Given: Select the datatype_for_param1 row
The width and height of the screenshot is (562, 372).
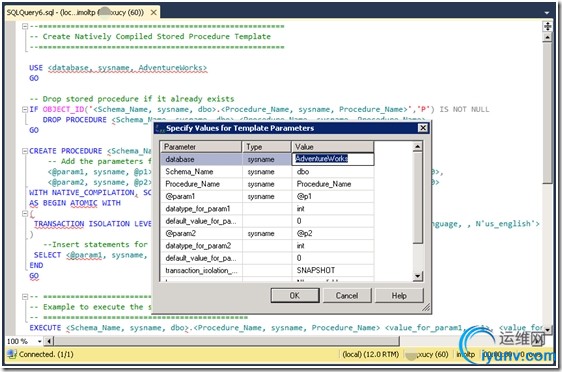Looking at the screenshot, I should [x=267, y=209].
